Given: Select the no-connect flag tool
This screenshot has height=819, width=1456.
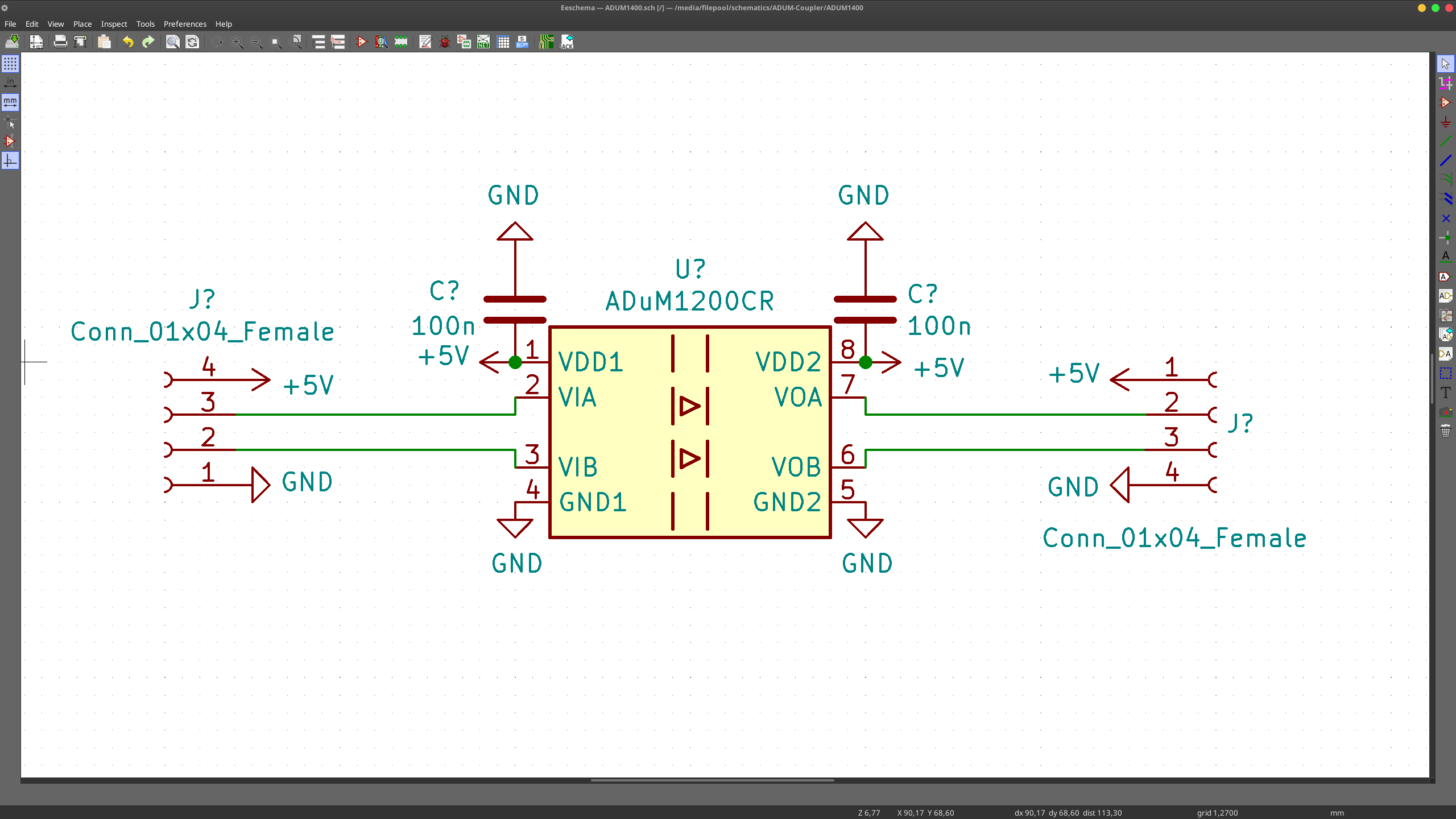Looking at the screenshot, I should tap(1445, 218).
